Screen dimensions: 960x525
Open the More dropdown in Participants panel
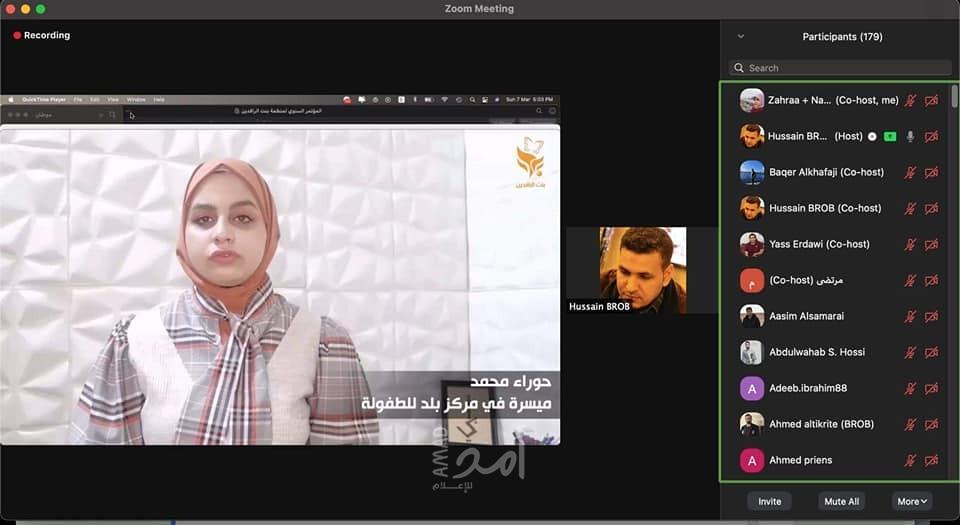912,501
